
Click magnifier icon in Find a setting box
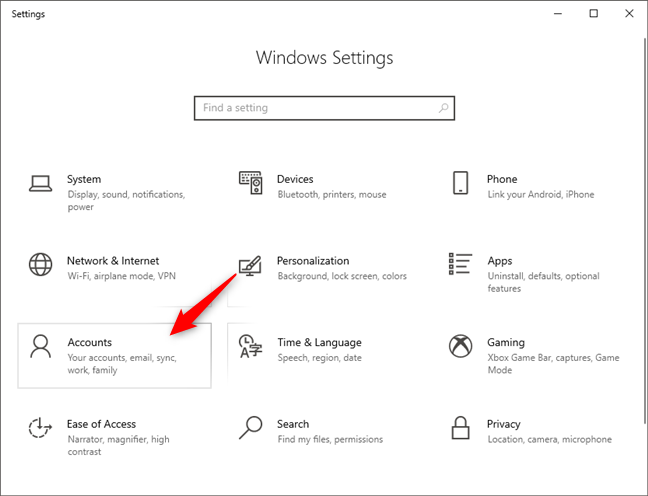[x=443, y=108]
